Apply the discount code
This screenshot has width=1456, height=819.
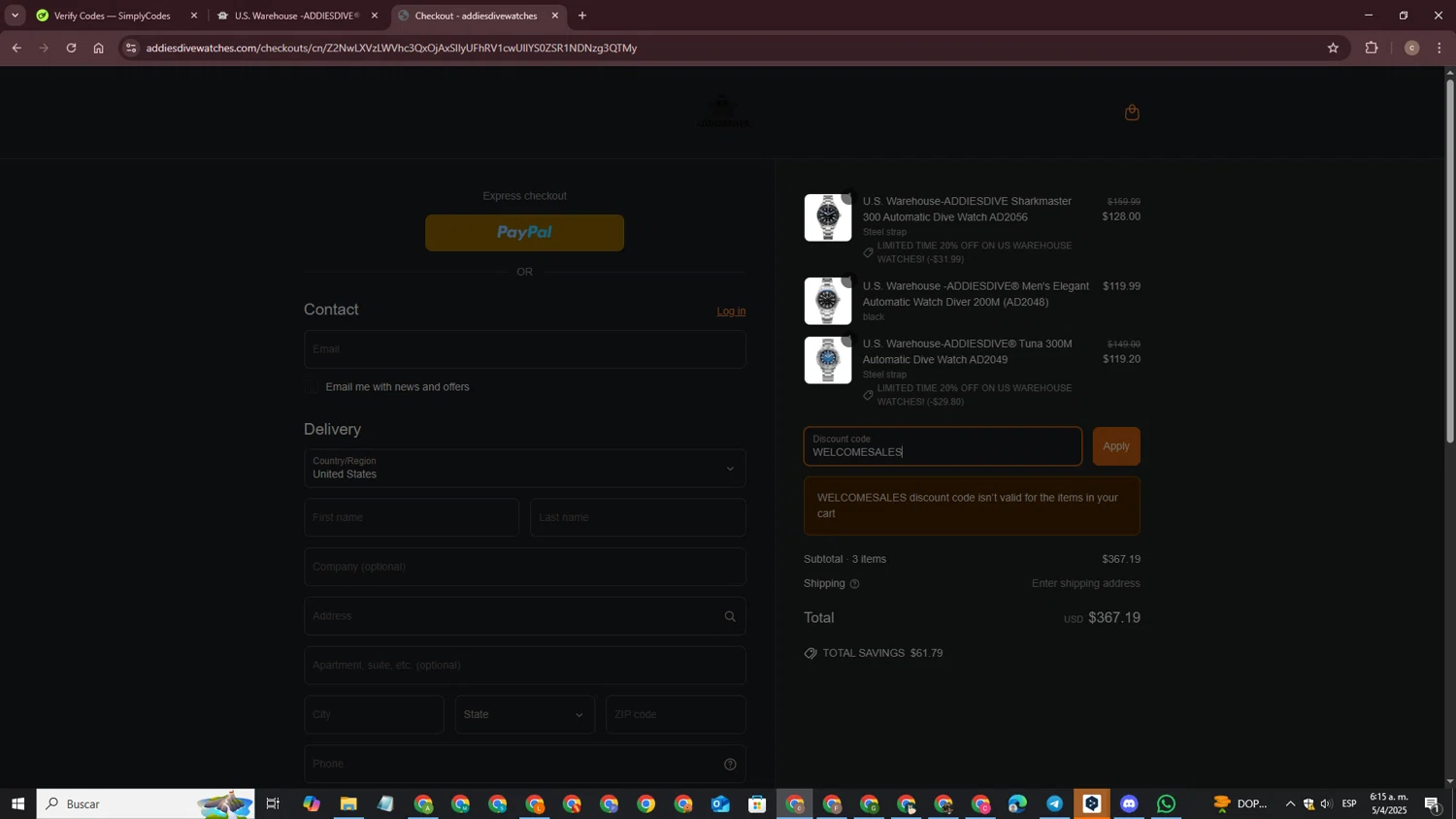pos(1116,446)
